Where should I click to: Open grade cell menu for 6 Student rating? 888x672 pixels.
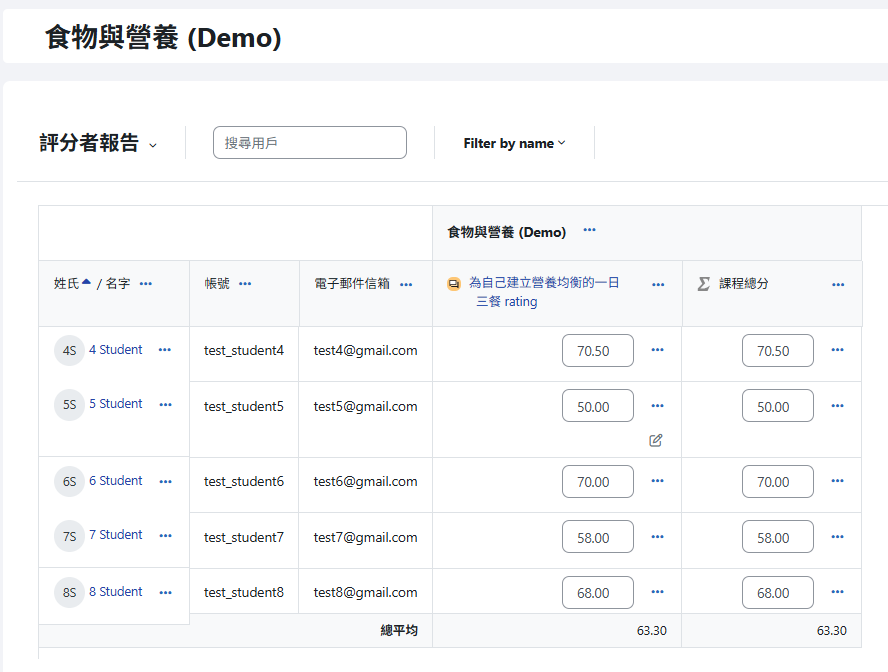[657, 481]
